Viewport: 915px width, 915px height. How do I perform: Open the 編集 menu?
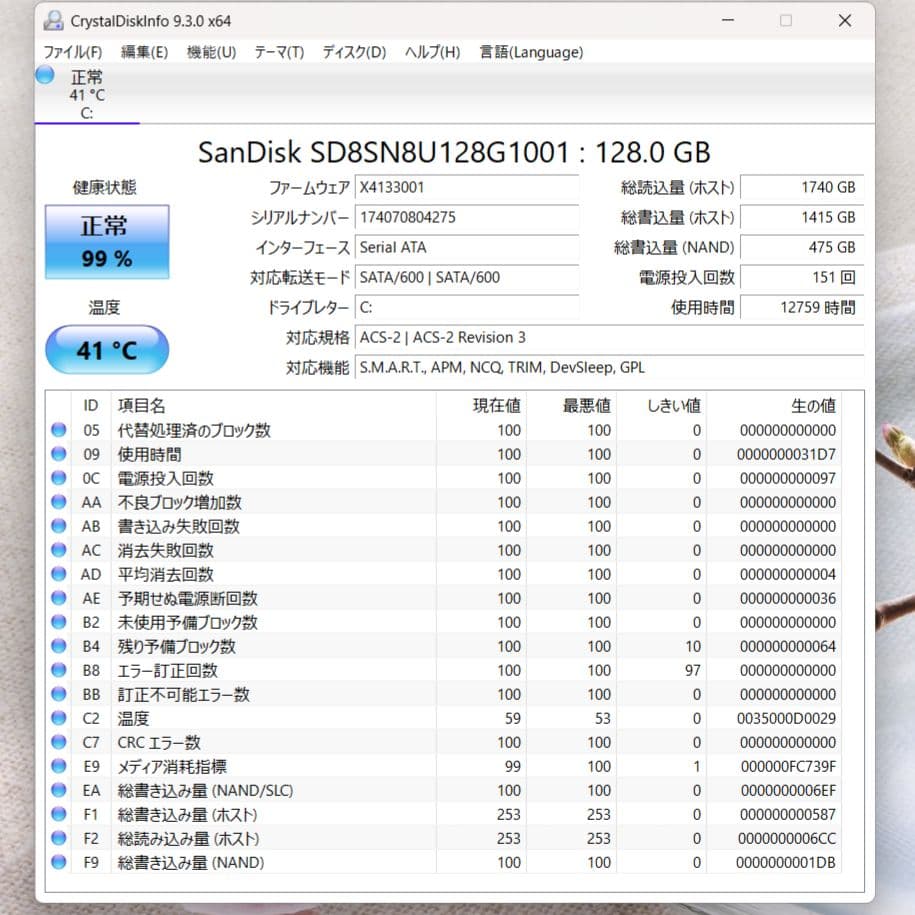tap(143, 52)
